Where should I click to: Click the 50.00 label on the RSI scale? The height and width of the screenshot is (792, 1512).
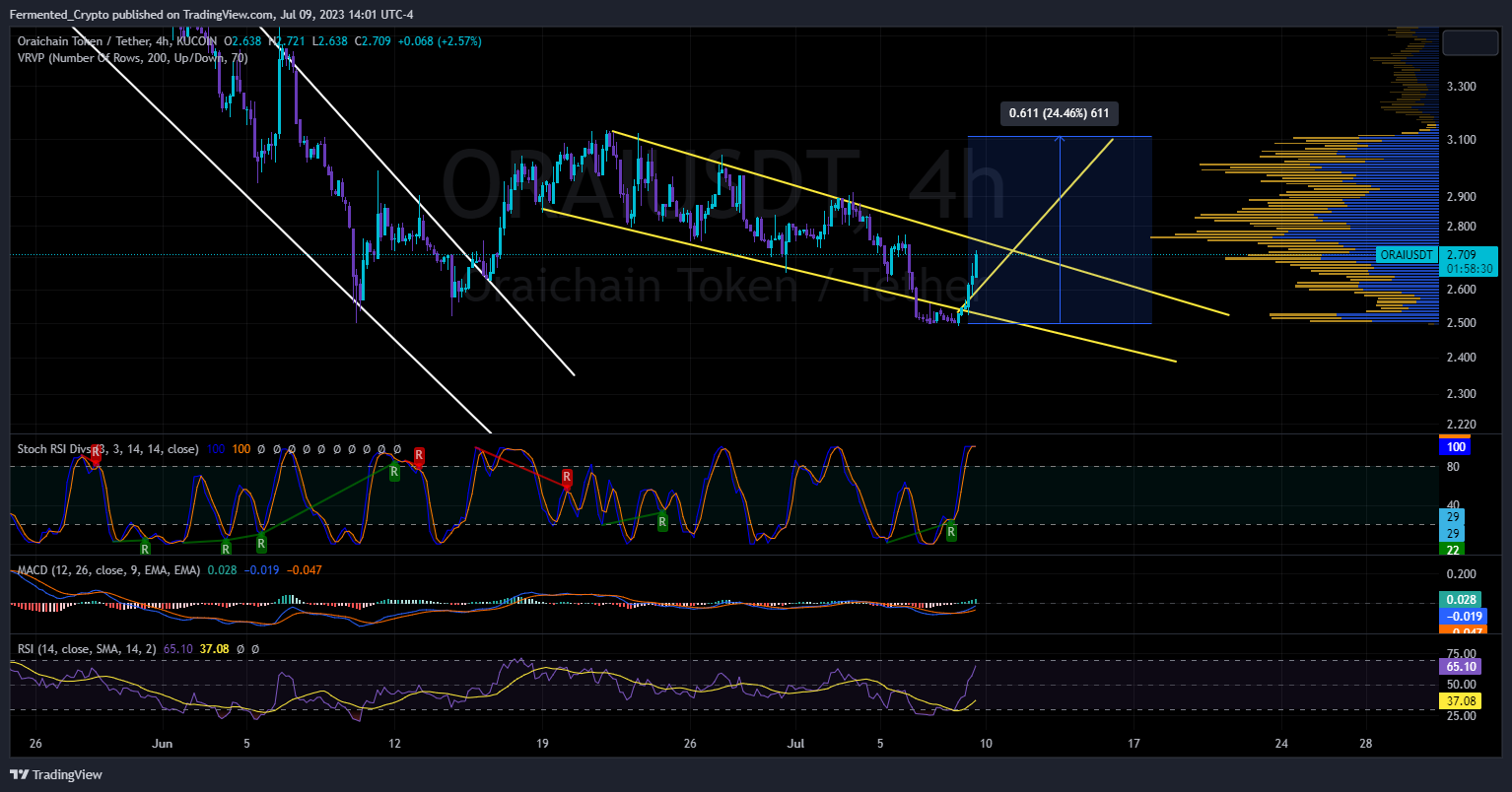tap(1461, 685)
